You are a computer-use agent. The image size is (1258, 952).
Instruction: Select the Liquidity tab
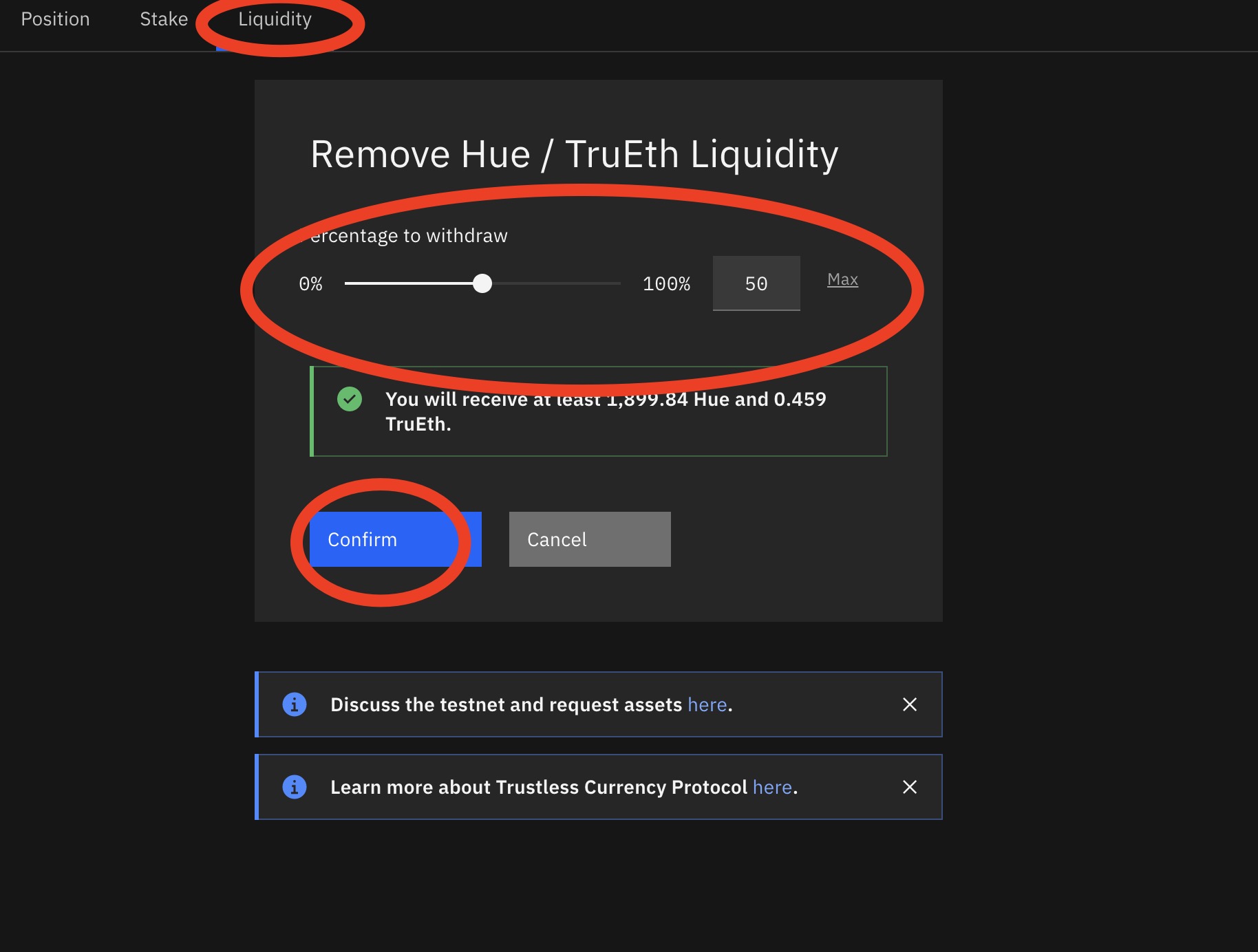tap(275, 19)
